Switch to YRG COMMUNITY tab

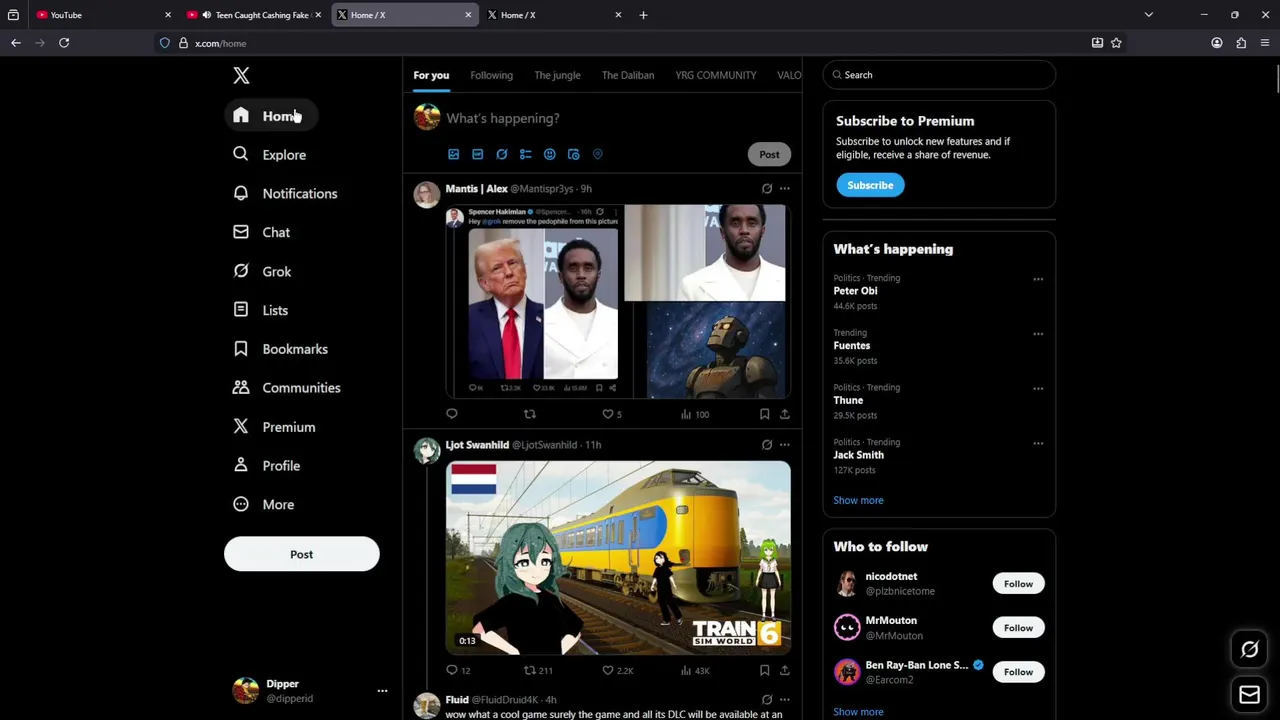tap(716, 75)
